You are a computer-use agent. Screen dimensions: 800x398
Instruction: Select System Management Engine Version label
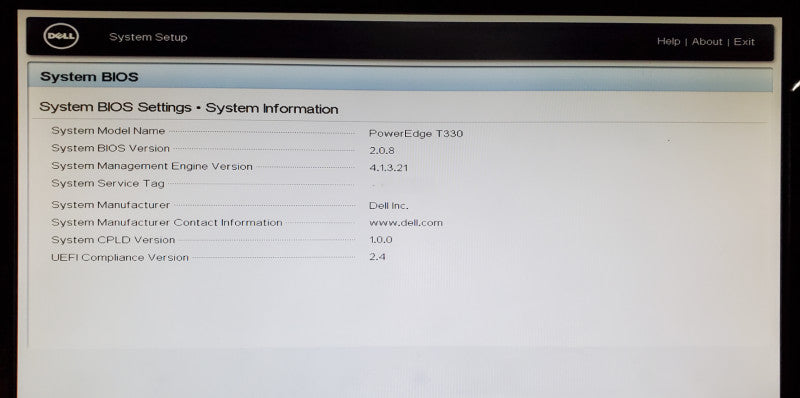(x=152, y=166)
